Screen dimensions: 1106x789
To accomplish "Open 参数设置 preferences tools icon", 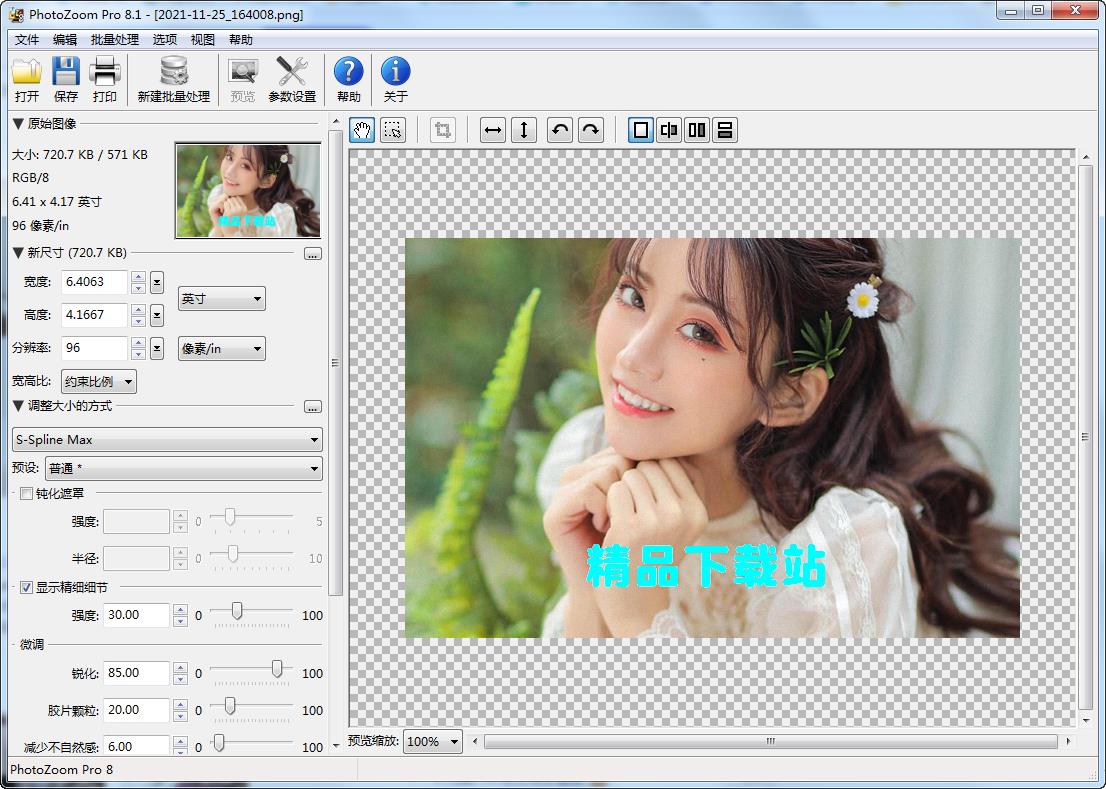I will click(x=292, y=72).
